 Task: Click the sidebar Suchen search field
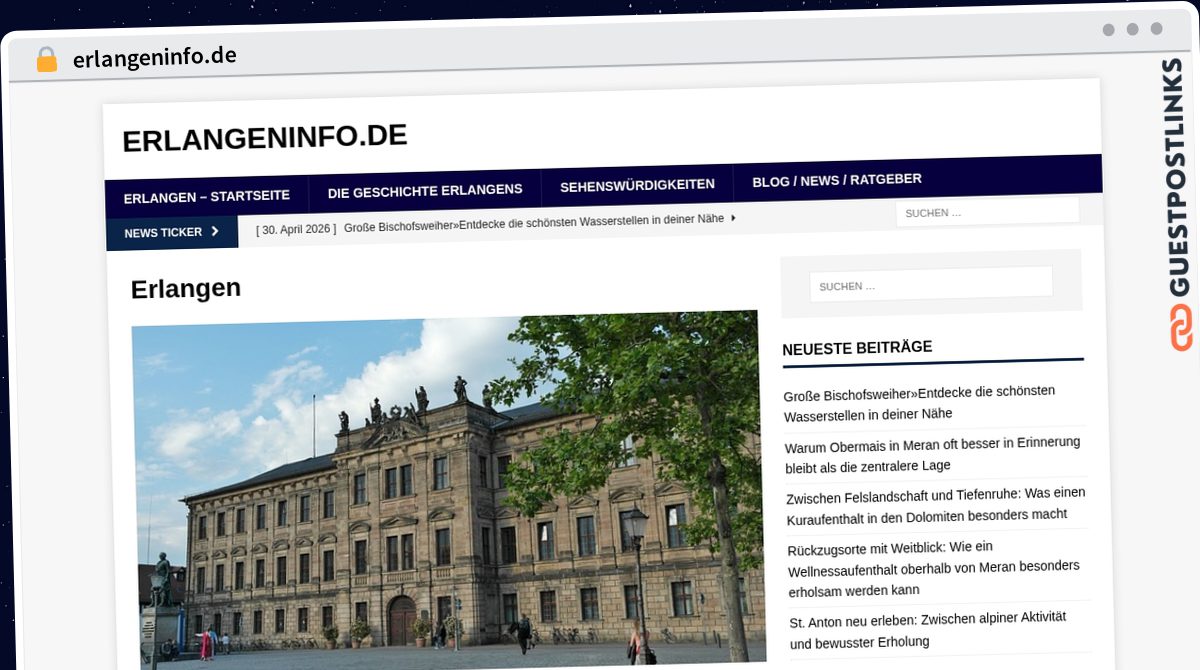(931, 284)
